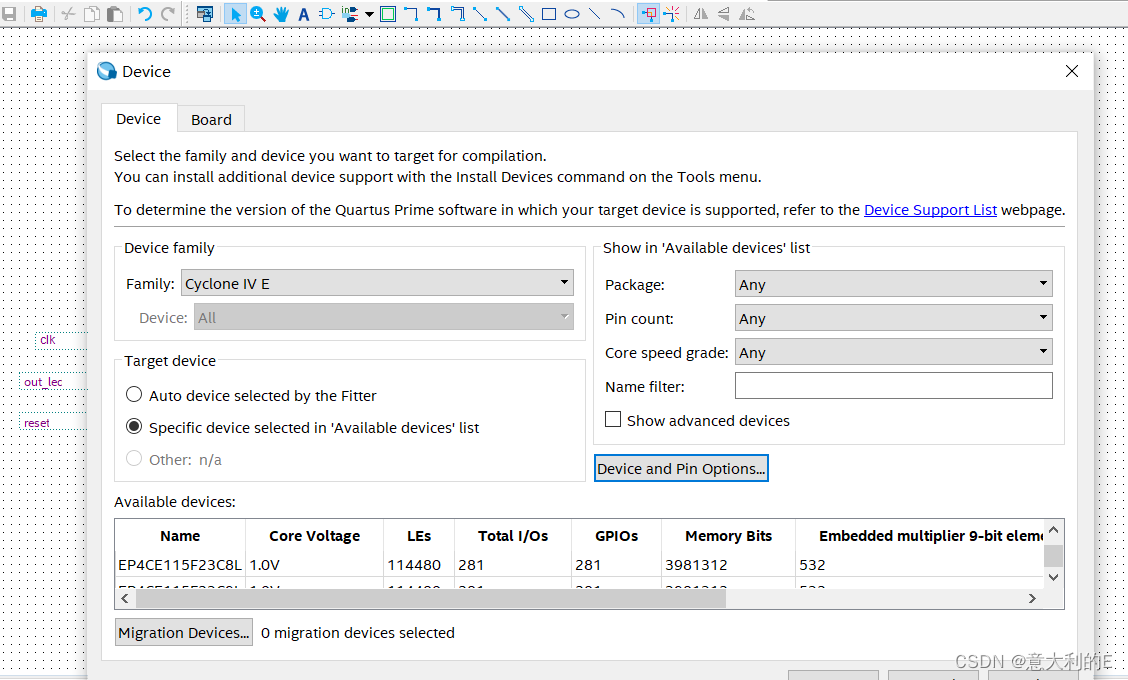Select the Arc drawing tool
Screen dimensions: 1128x680
617,14
